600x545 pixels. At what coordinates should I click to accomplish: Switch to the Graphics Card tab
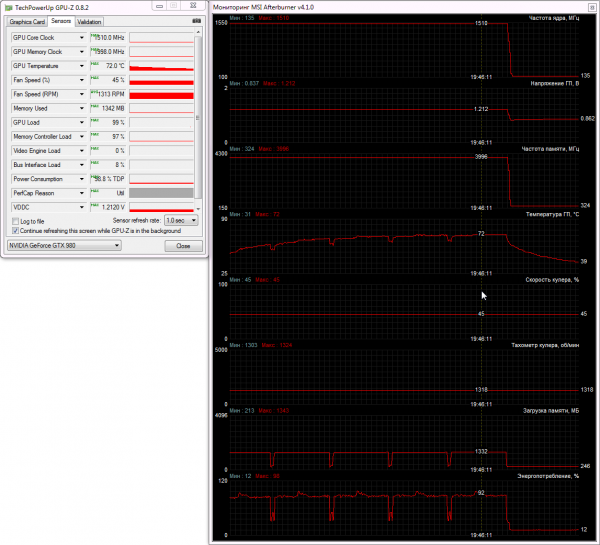click(x=27, y=22)
